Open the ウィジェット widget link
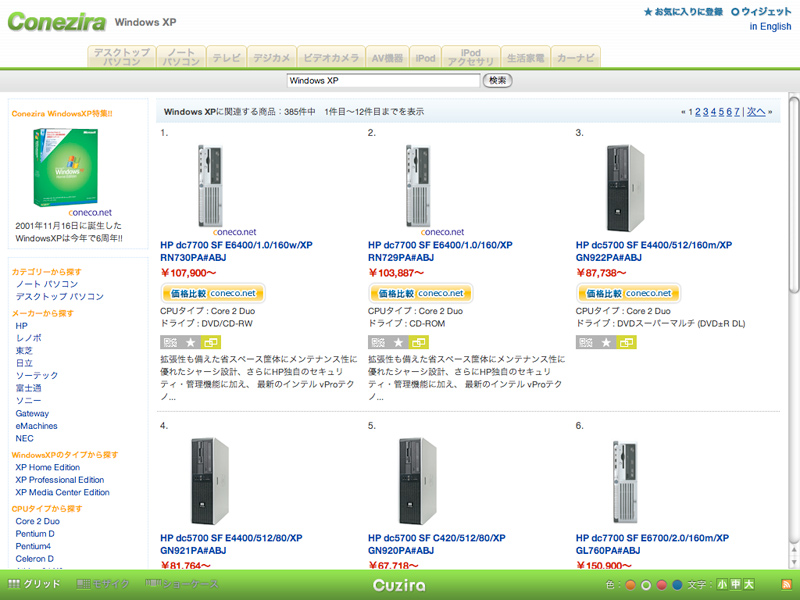Screen dimensions: 800x600 761,12
